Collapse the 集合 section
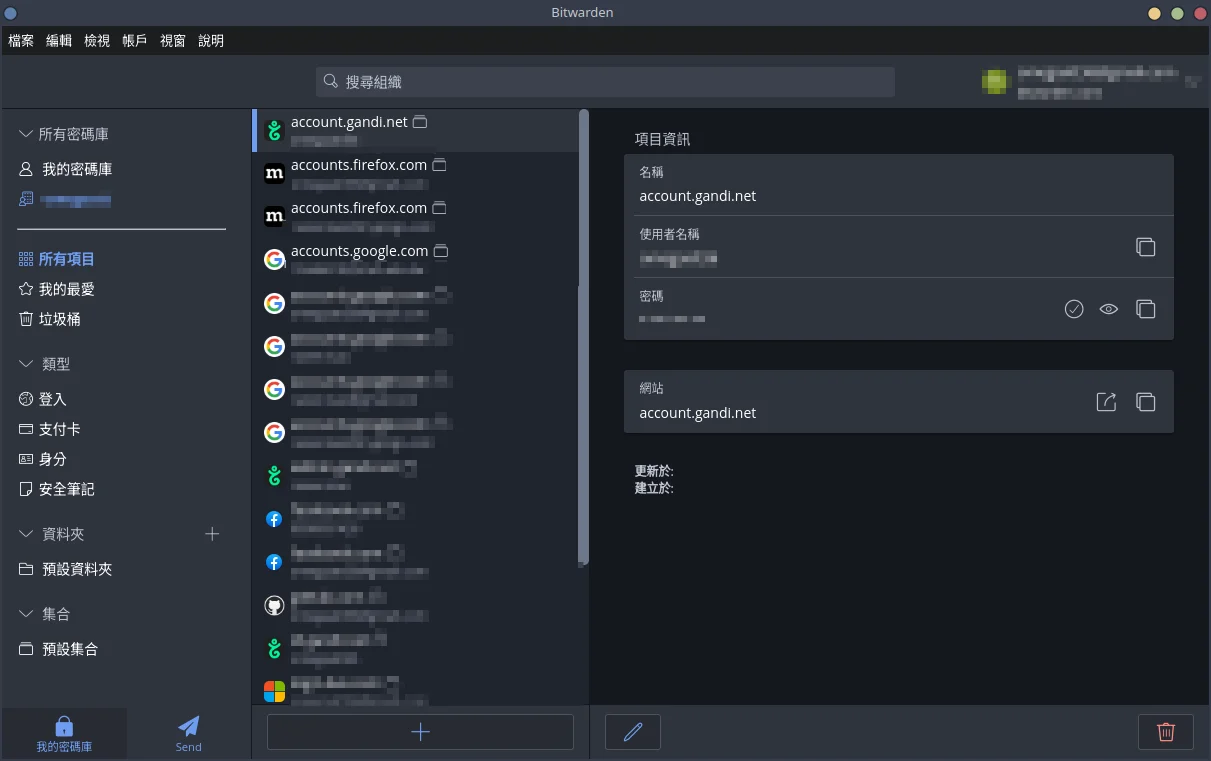1211x761 pixels. click(26, 614)
